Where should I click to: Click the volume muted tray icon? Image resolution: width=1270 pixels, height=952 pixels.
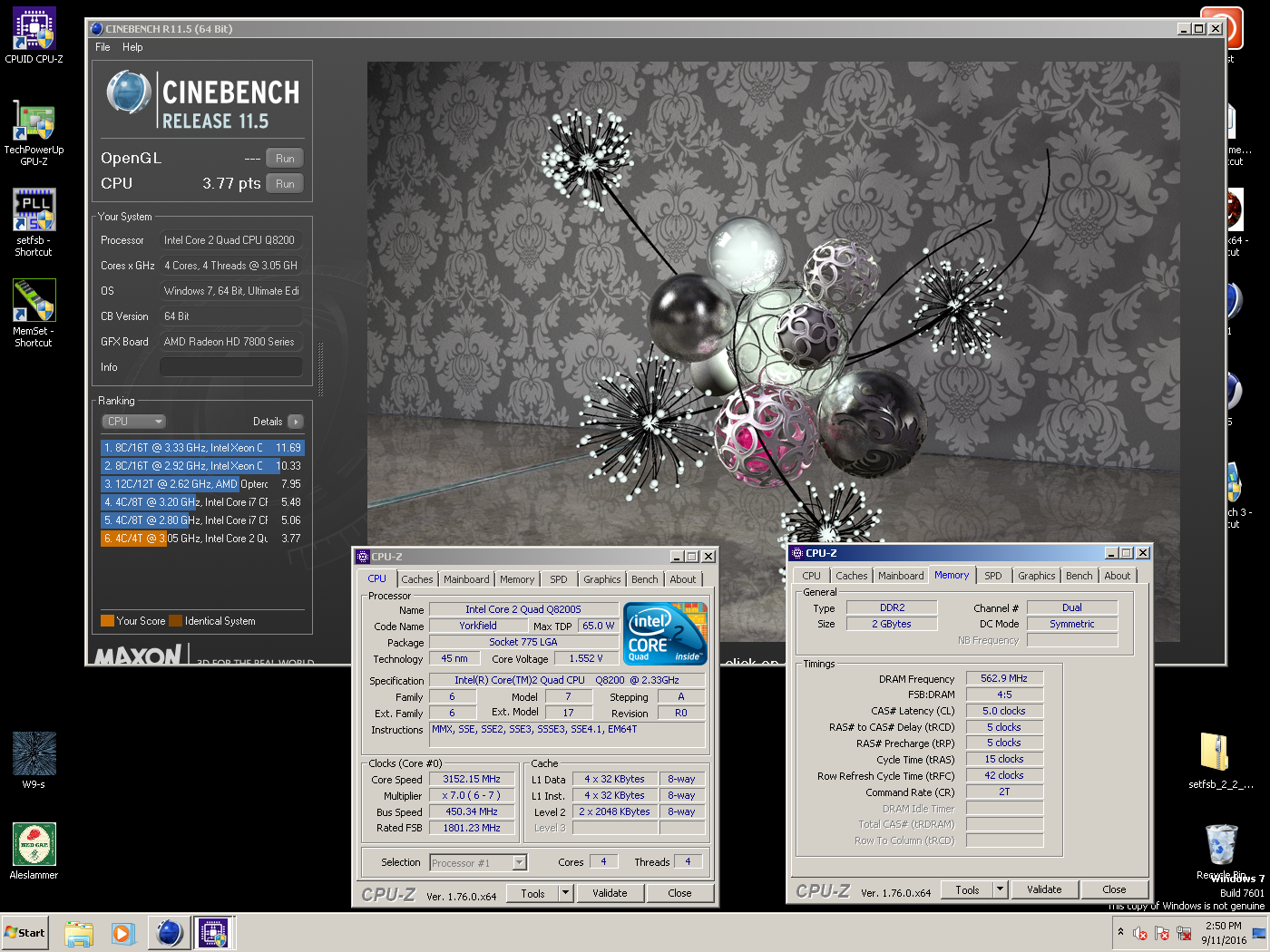(x=1140, y=933)
